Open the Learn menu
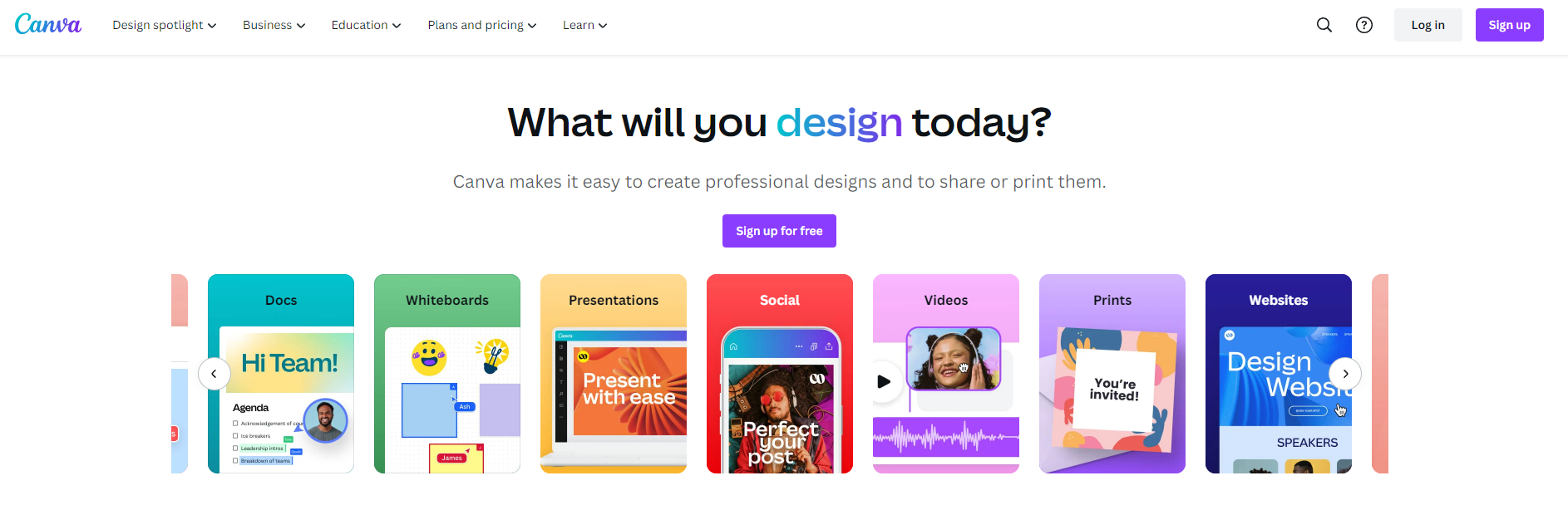The height and width of the screenshot is (510, 1568). [584, 25]
